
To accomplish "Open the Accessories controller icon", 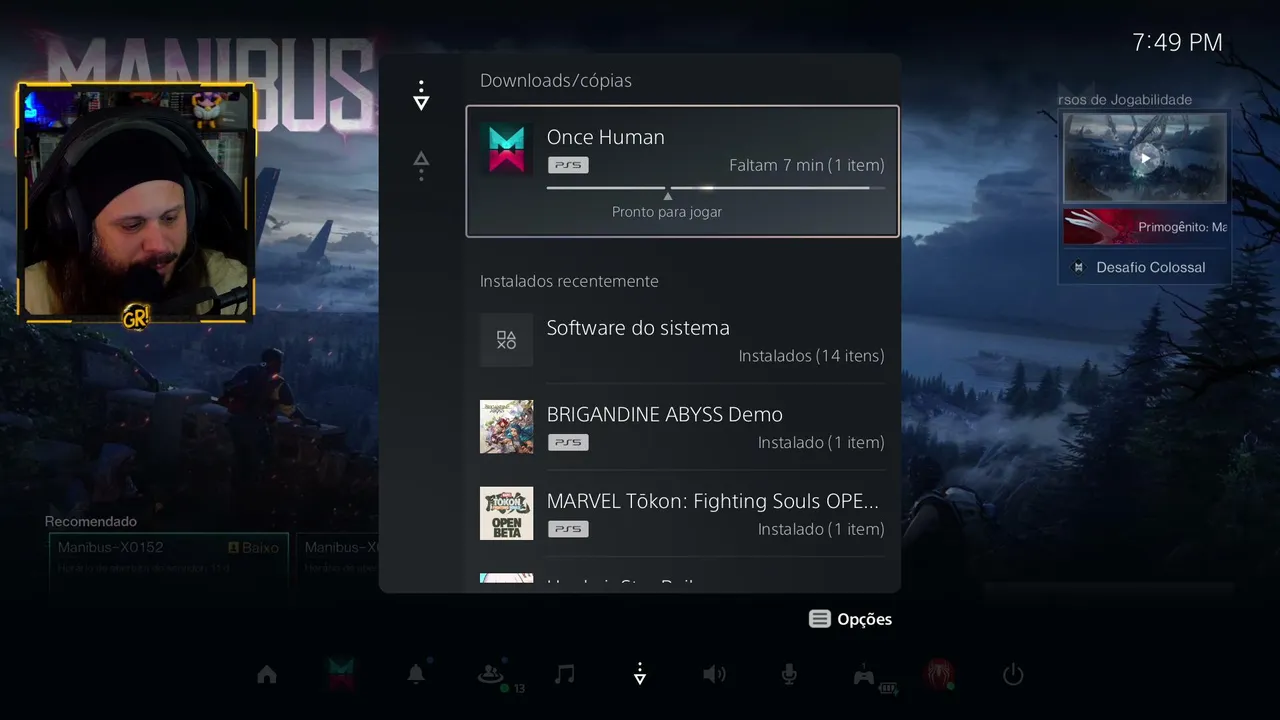I will 864,676.
